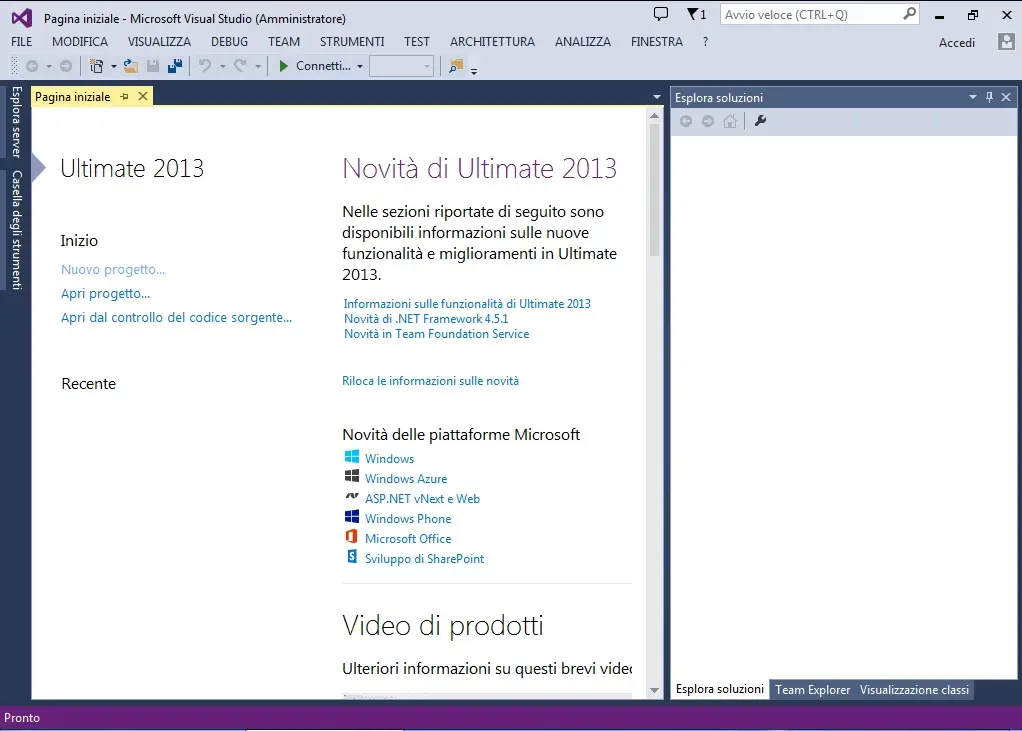Close the Esplora soluzioni panel
The width and height of the screenshot is (1022, 731).
click(x=1006, y=97)
